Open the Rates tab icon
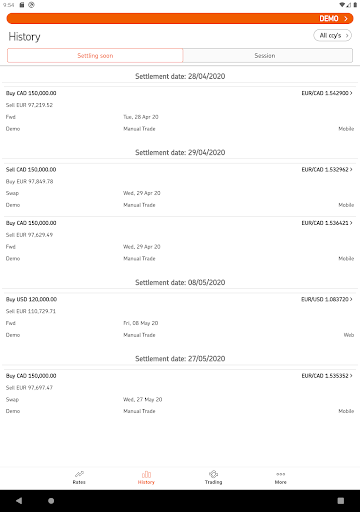Viewport: 360px width, 512px height. click(x=79, y=474)
